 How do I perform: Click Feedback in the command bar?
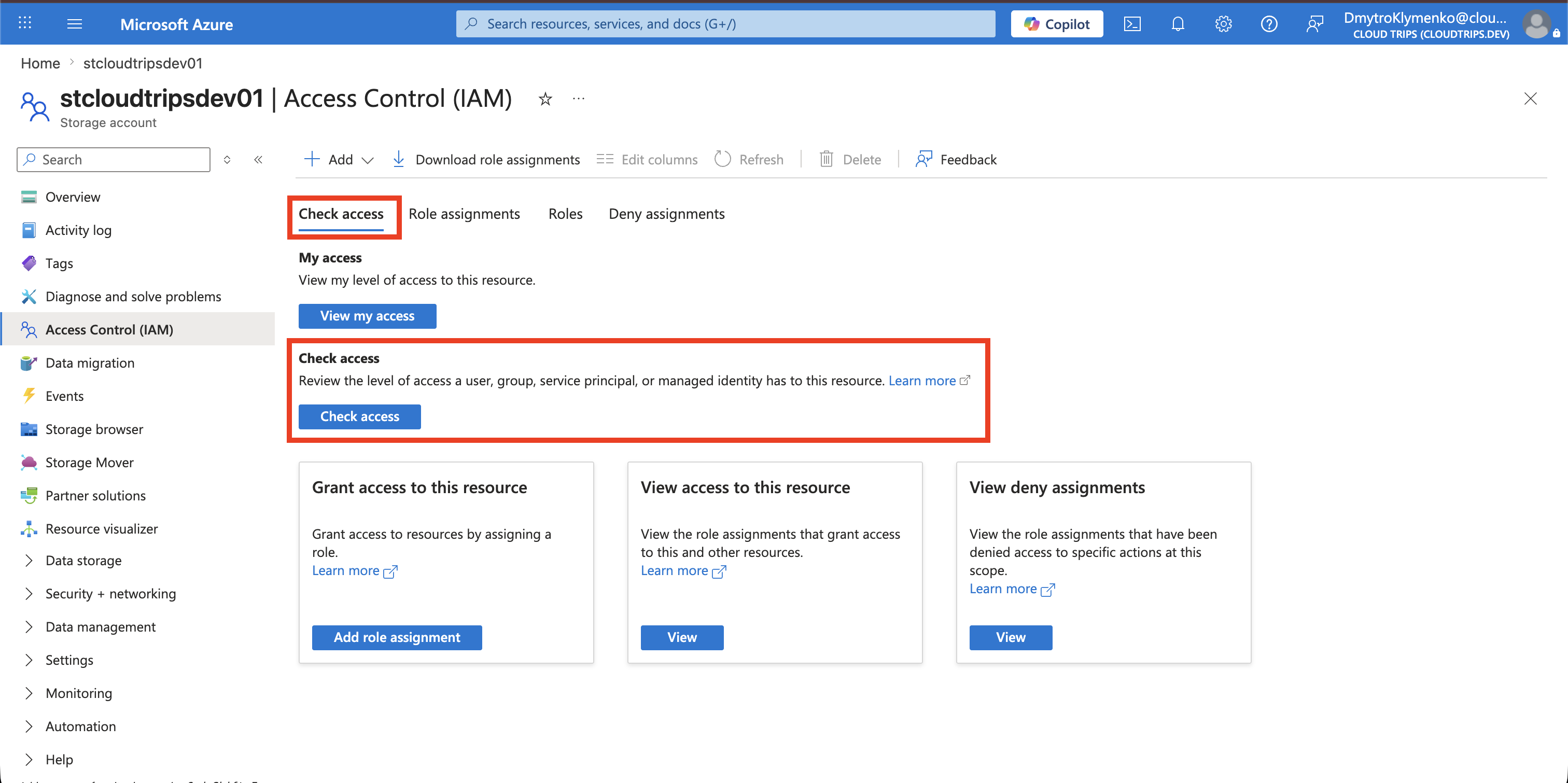(956, 160)
